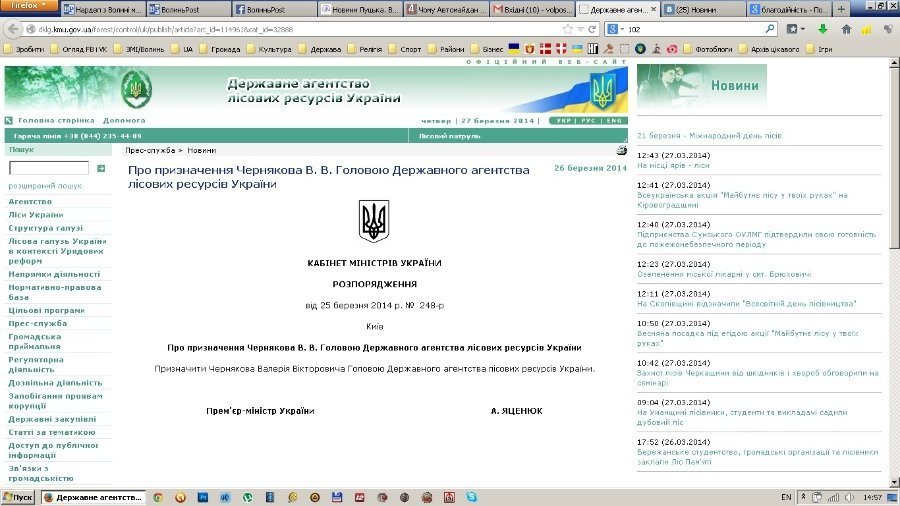
Task: Click the green downloads arrow icon
Action: [822, 29]
